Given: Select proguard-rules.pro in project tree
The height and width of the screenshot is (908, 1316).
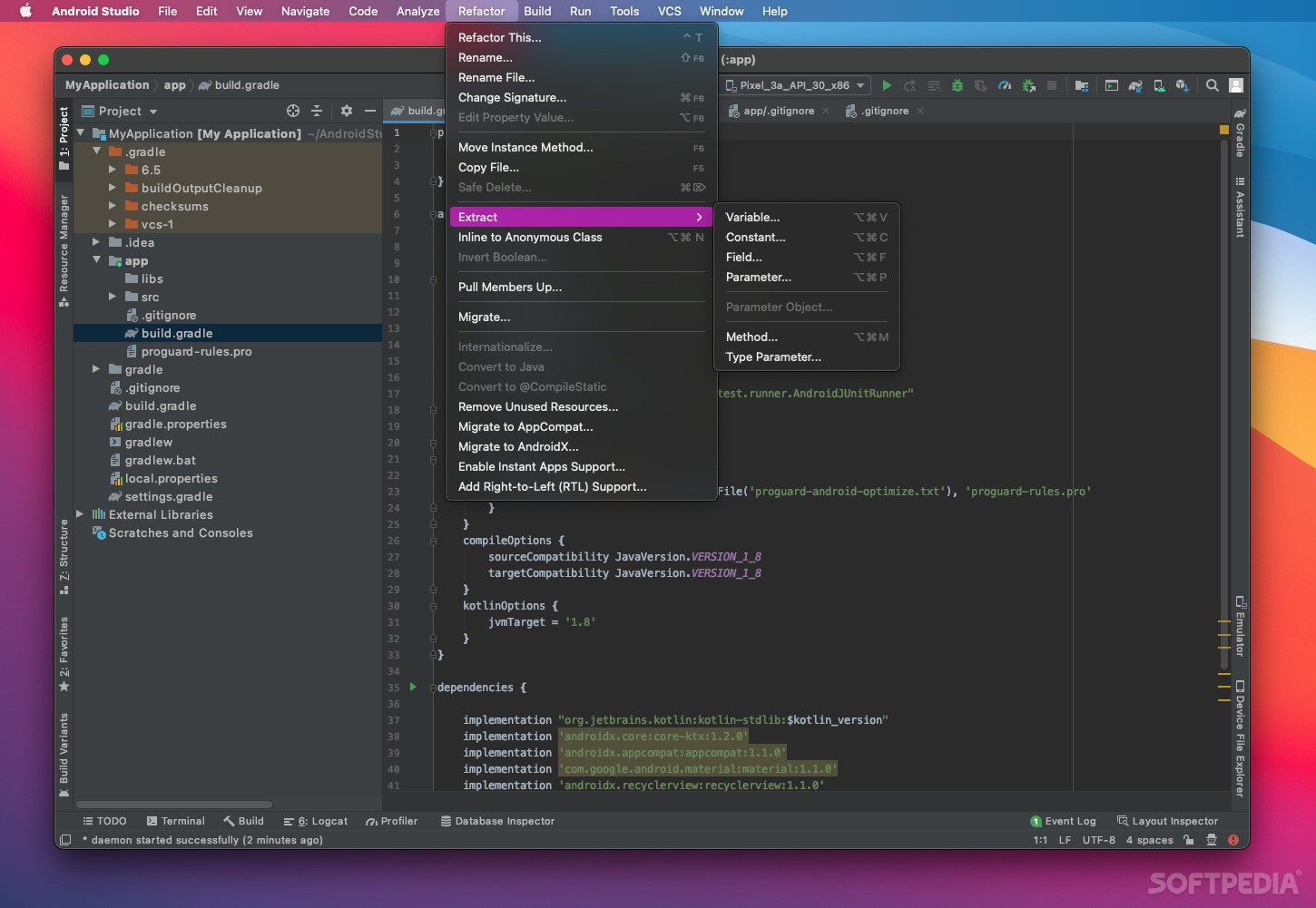Looking at the screenshot, I should tap(196, 351).
